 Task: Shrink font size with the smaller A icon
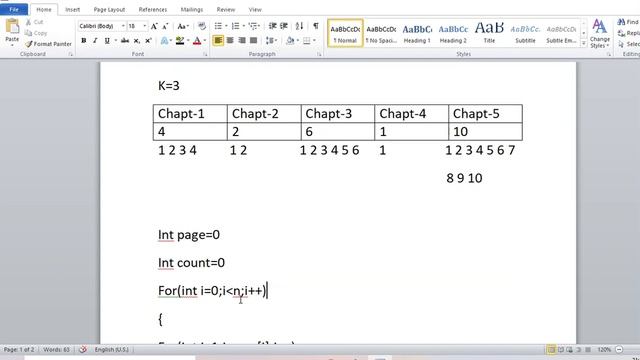(x=165, y=26)
